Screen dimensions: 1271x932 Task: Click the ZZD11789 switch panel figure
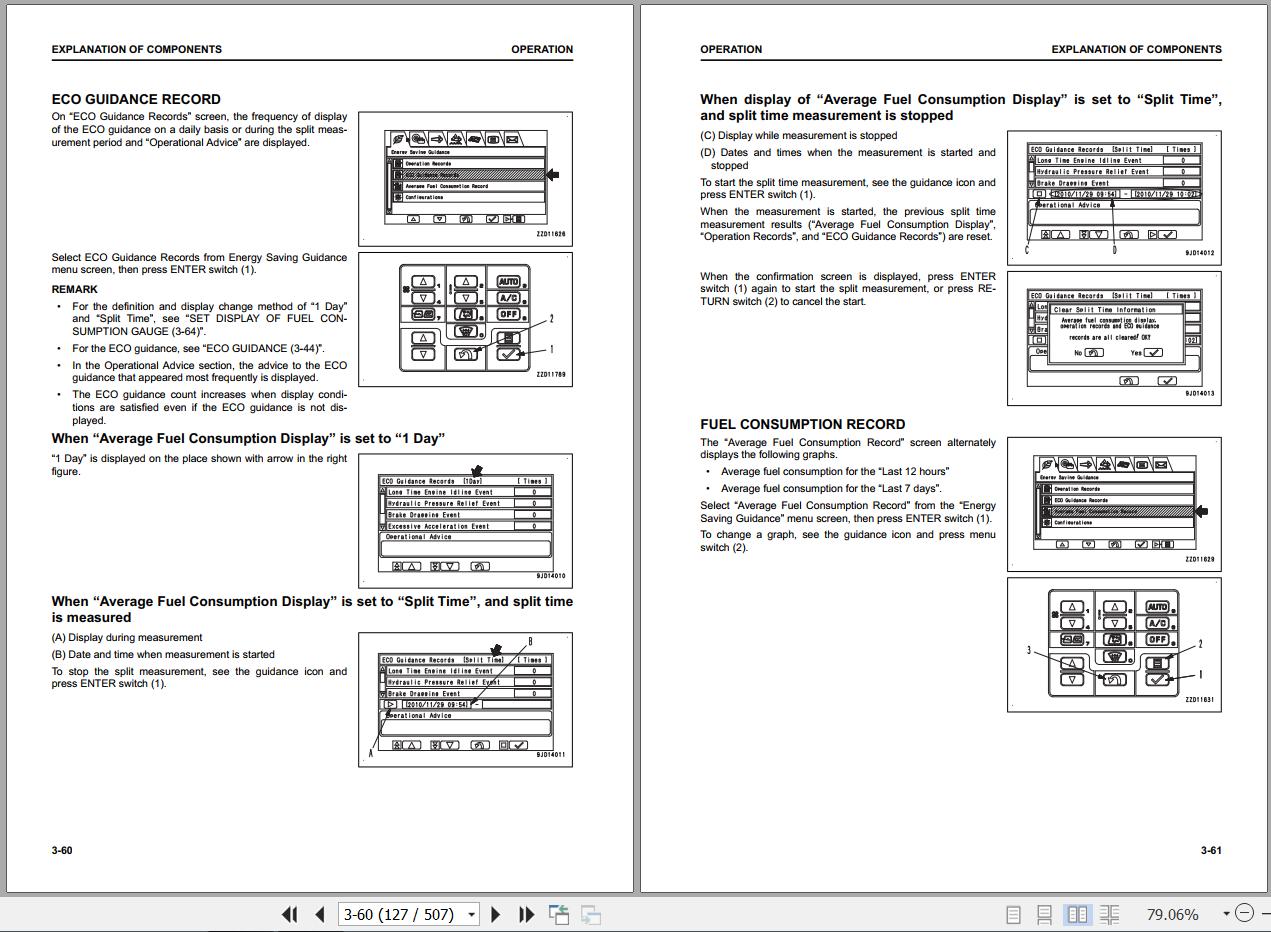pos(465,318)
